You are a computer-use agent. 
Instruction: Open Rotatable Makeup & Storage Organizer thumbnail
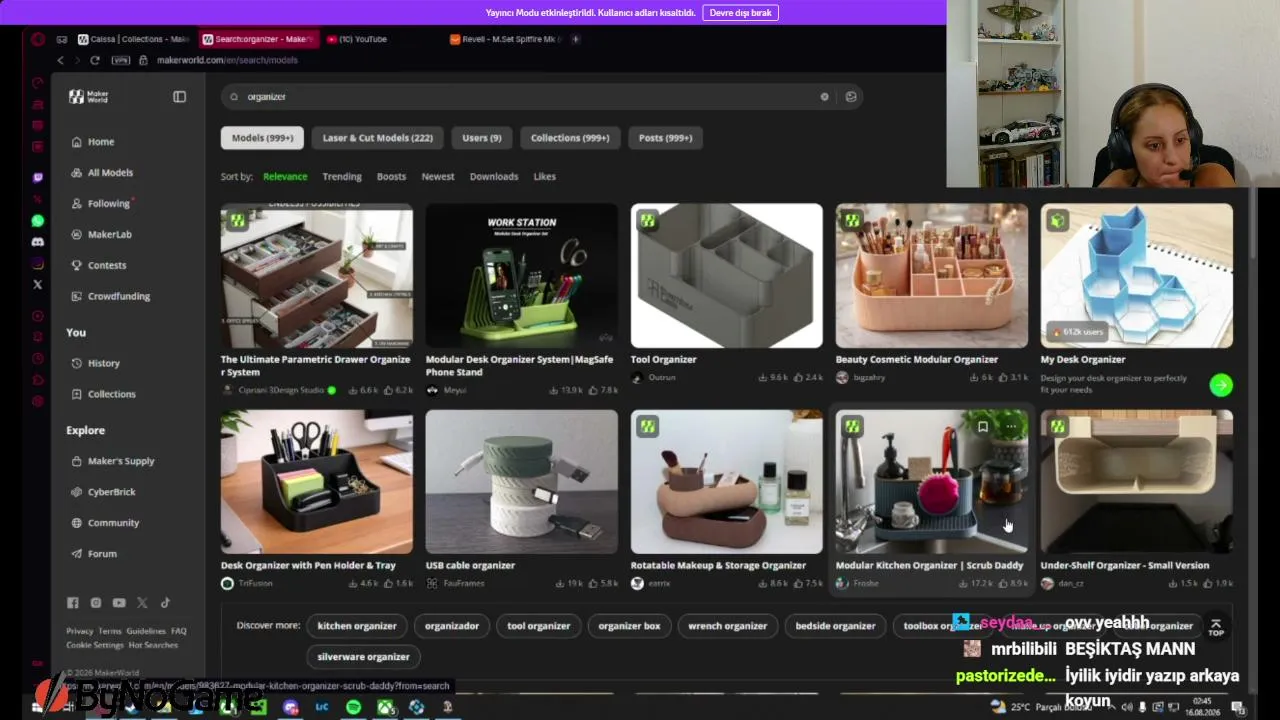(x=727, y=482)
